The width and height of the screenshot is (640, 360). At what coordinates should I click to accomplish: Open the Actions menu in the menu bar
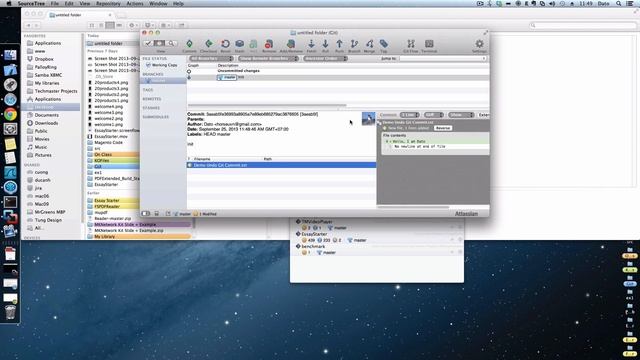click(135, 4)
